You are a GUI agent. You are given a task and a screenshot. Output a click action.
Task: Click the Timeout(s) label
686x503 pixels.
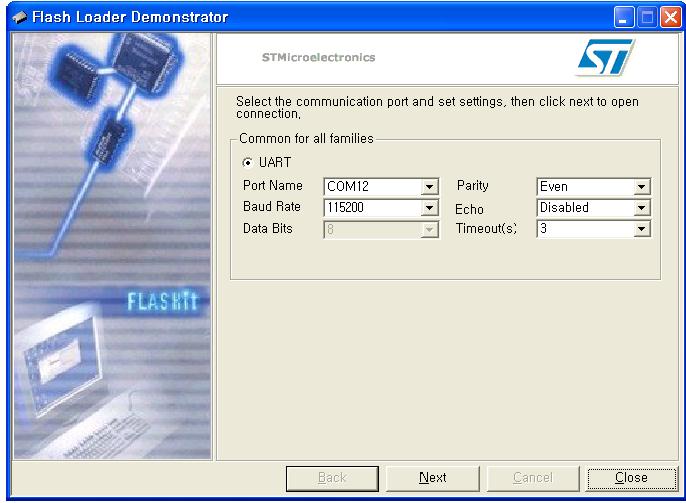click(x=486, y=228)
